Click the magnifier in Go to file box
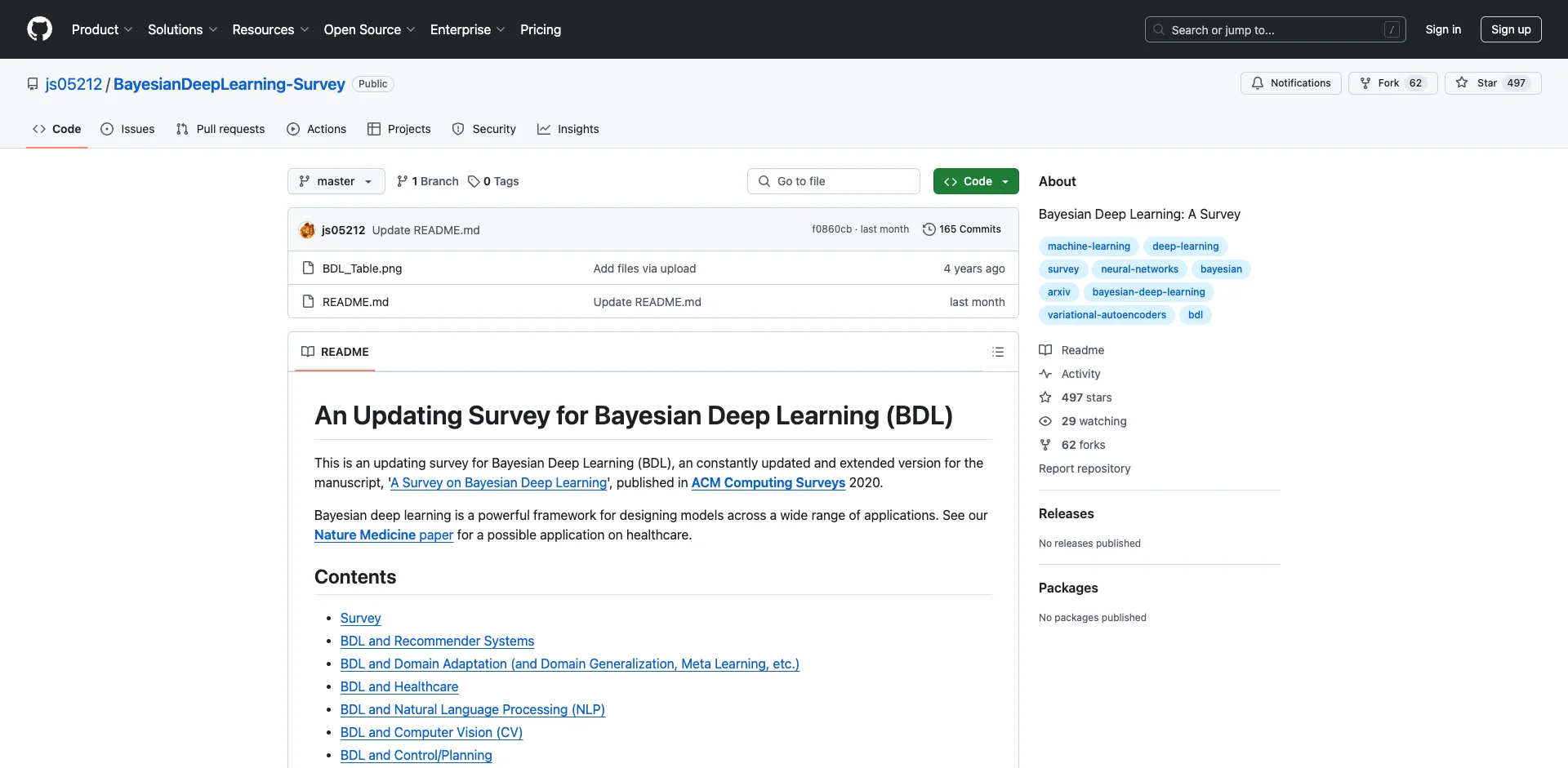The width and height of the screenshot is (1568, 768). tap(764, 181)
